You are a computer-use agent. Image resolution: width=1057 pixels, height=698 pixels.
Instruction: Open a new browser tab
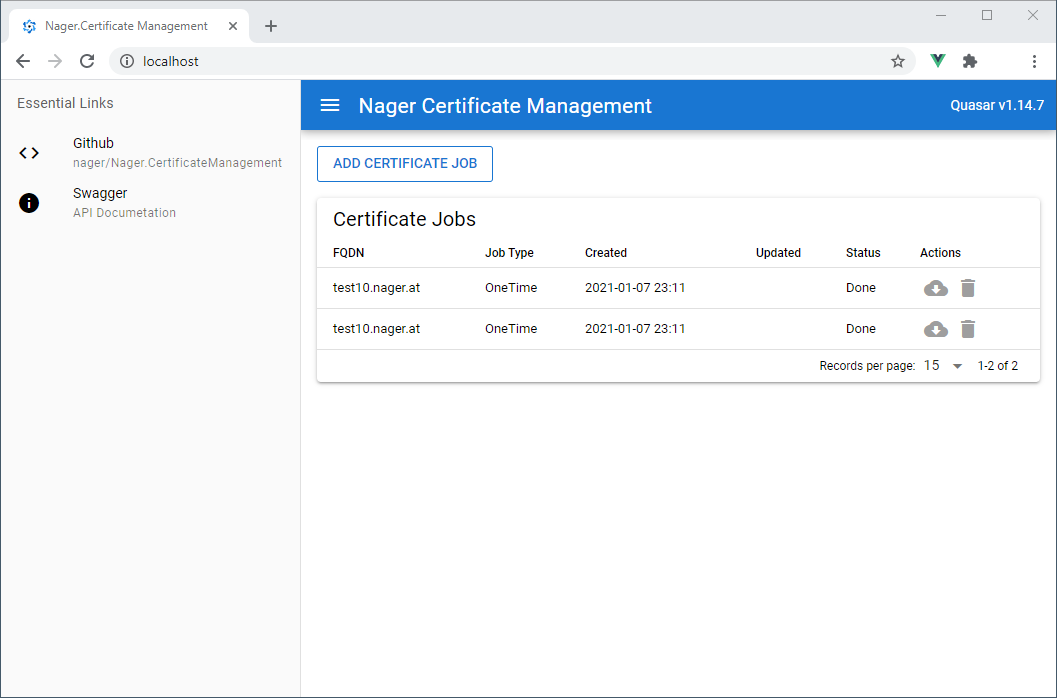point(271,26)
